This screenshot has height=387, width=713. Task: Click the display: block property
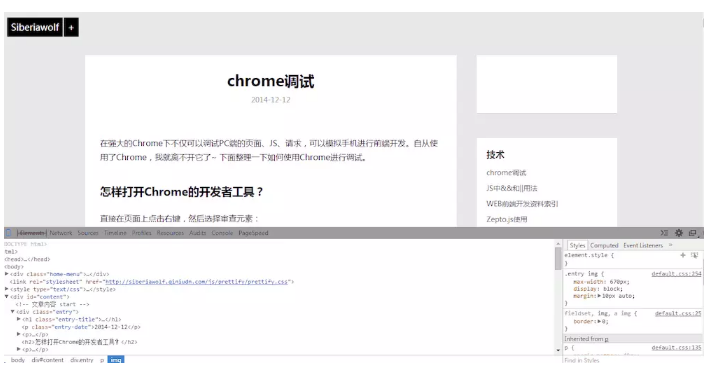click(598, 289)
